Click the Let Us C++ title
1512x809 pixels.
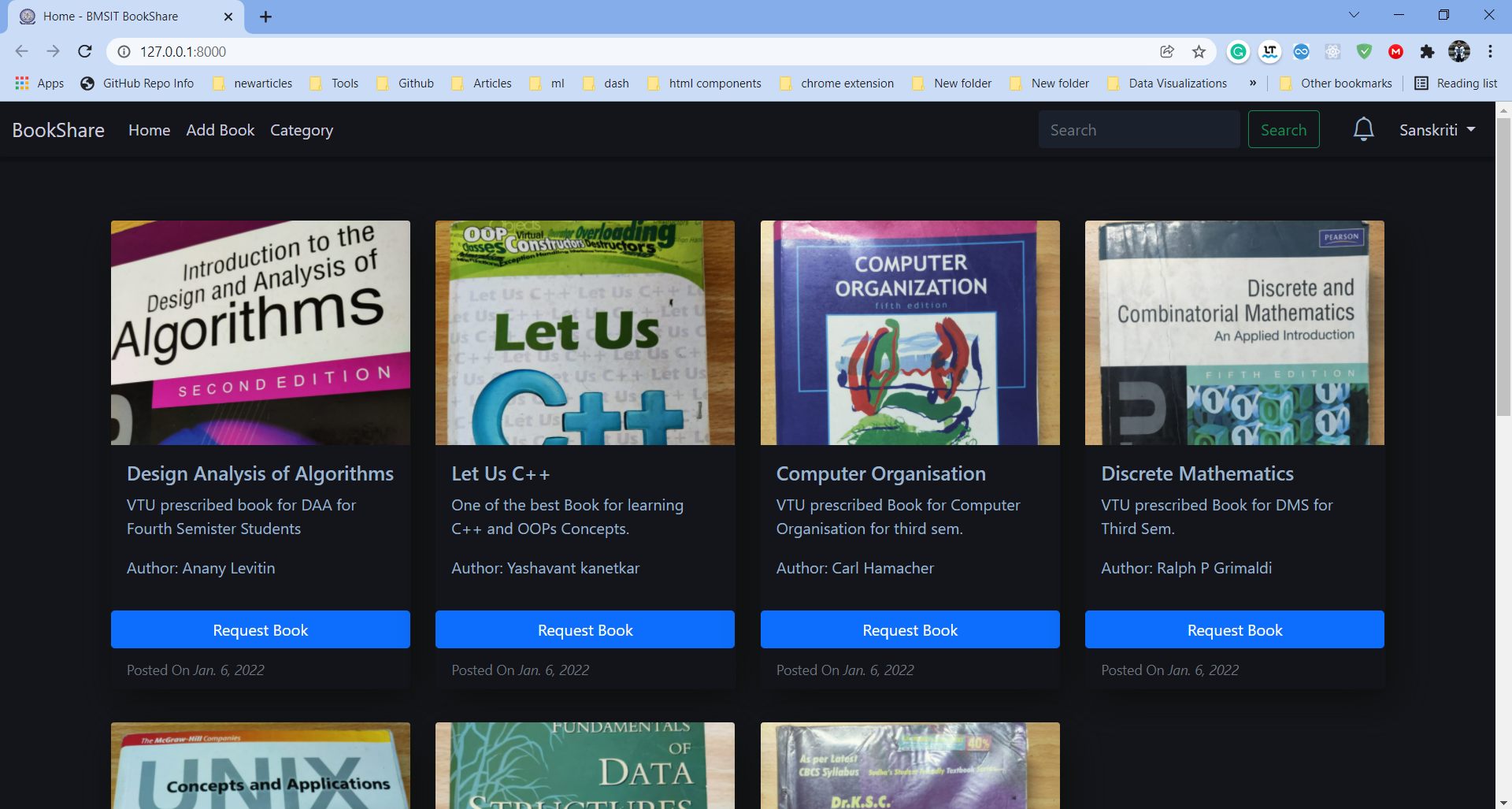[x=501, y=473]
